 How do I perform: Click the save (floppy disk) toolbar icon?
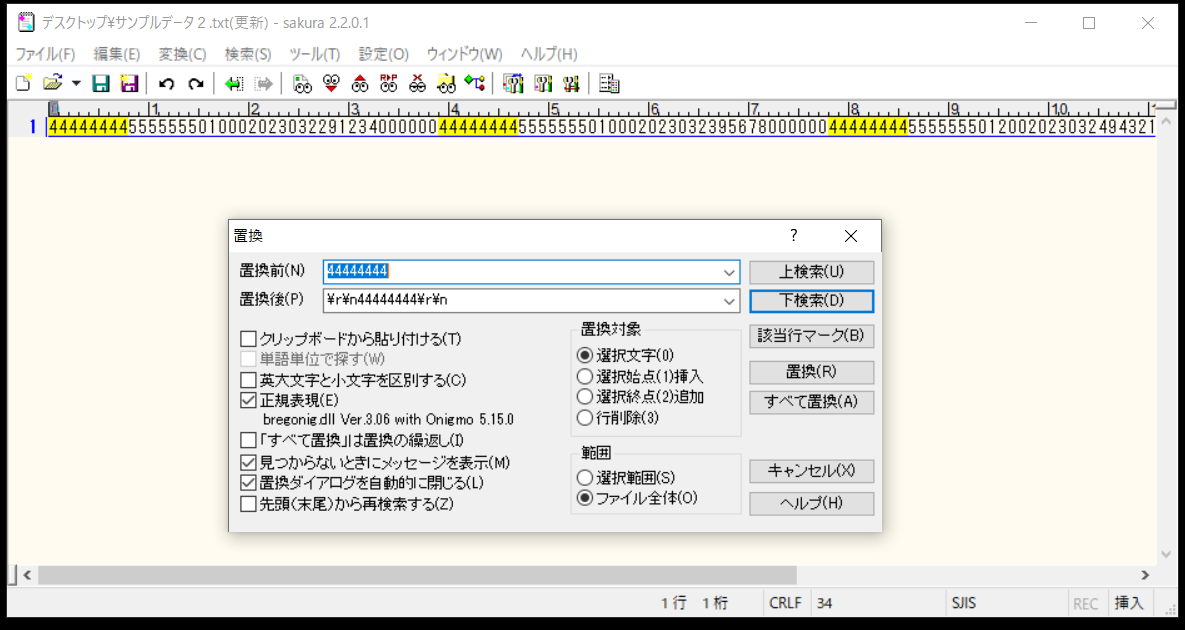coord(101,83)
